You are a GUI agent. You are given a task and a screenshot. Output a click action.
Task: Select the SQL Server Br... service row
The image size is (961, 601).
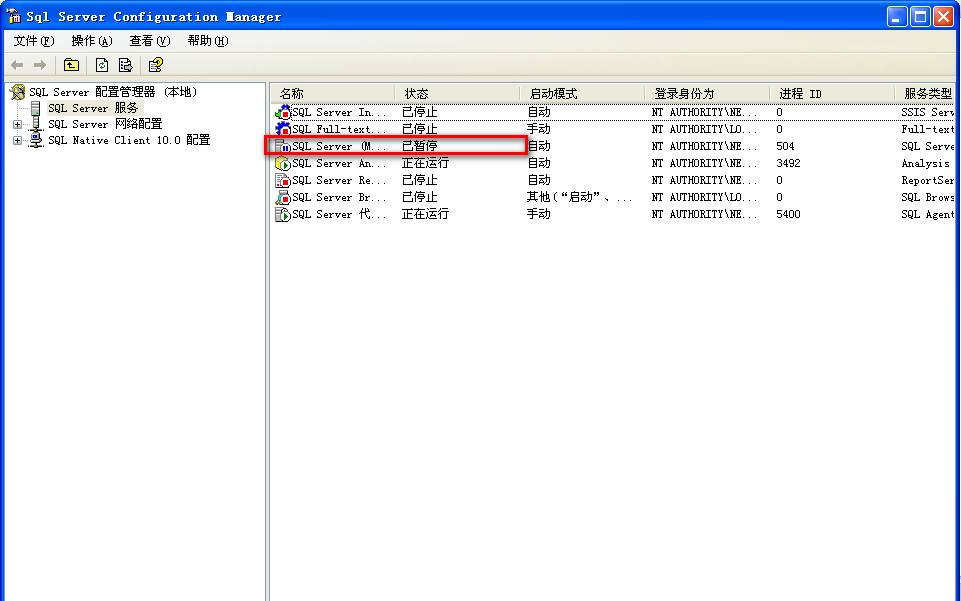coord(613,197)
